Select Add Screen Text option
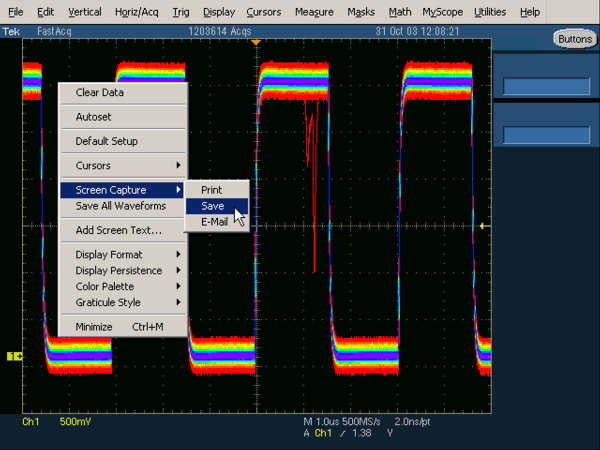This screenshot has width=600, height=450. (x=118, y=230)
